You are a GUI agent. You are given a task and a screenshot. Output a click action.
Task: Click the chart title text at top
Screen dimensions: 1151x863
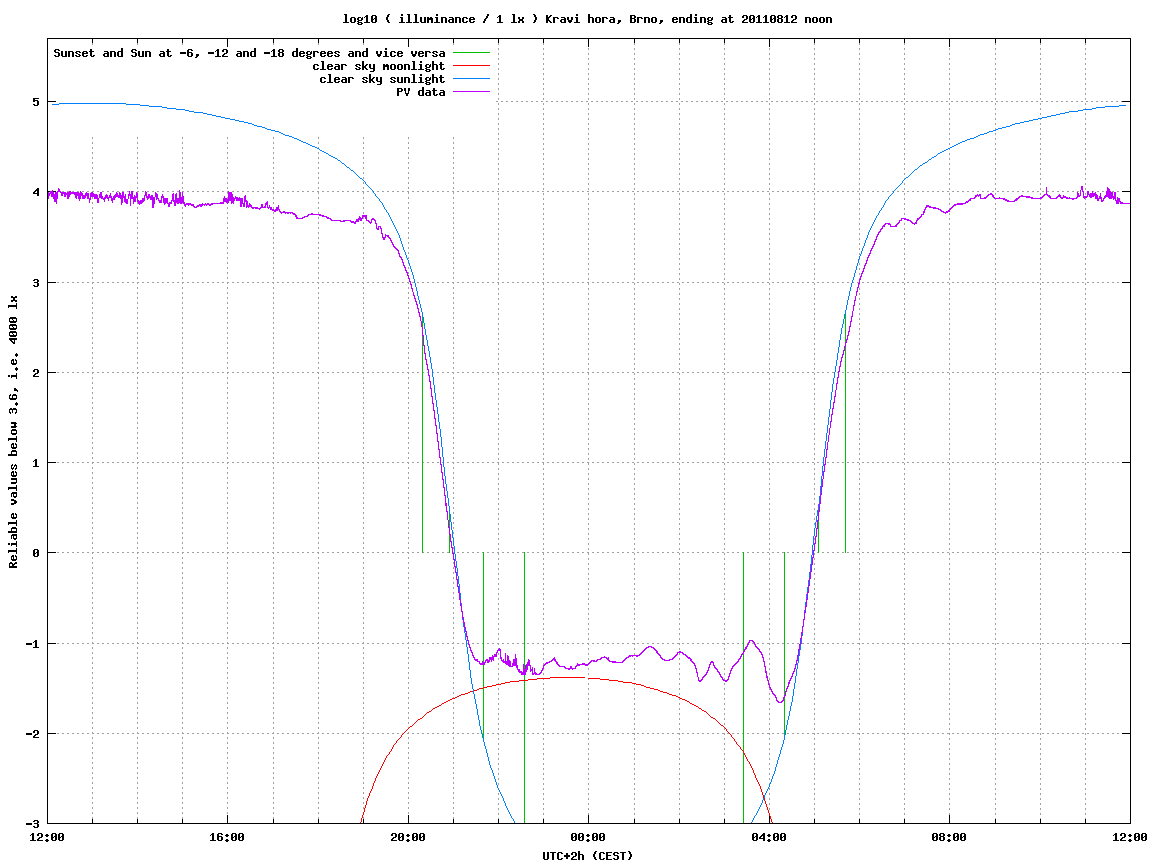pyautogui.click(x=587, y=19)
